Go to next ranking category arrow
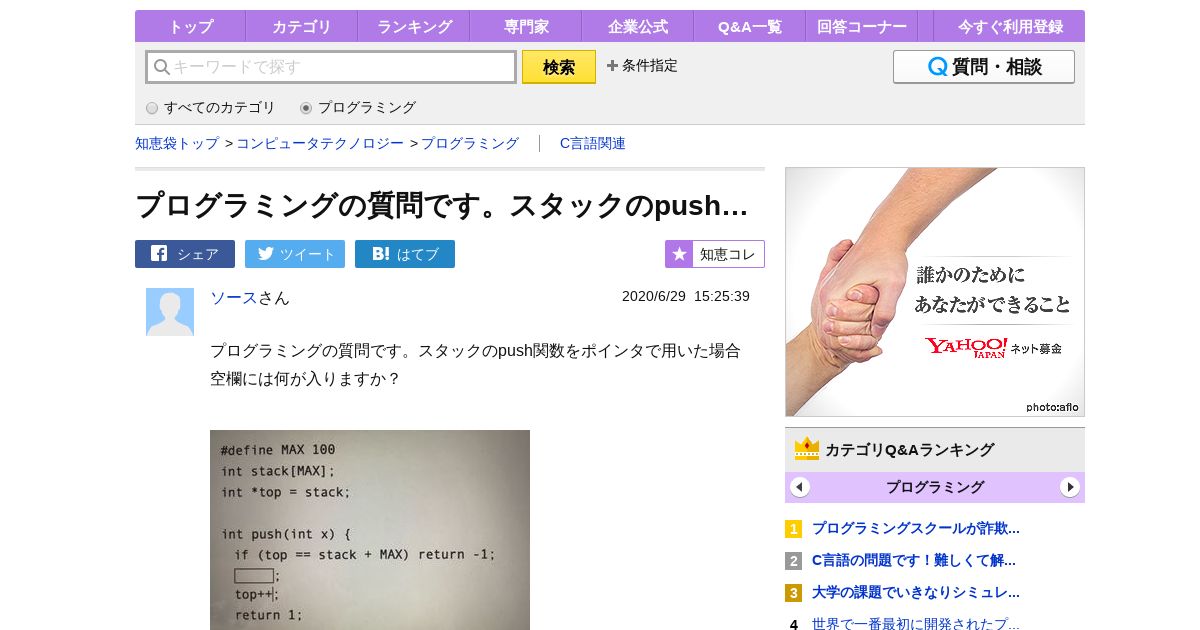1200x630 pixels. click(1070, 487)
